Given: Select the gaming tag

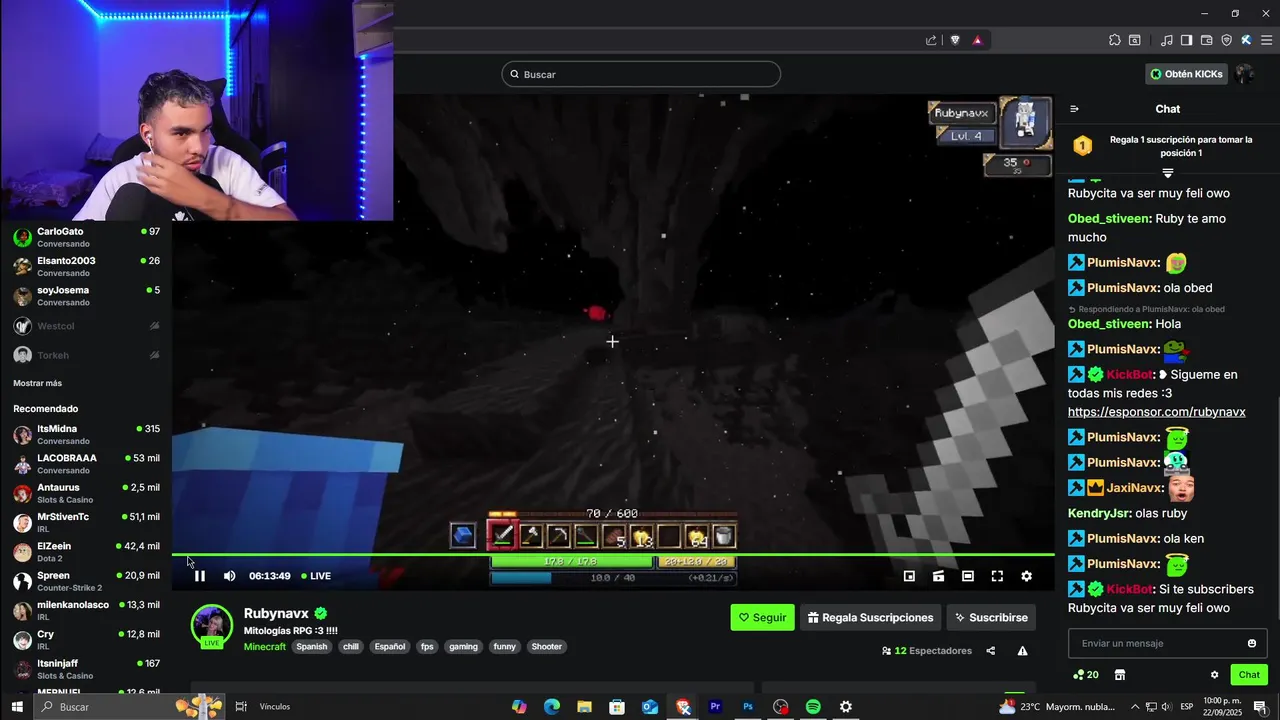Looking at the screenshot, I should coord(463,647).
